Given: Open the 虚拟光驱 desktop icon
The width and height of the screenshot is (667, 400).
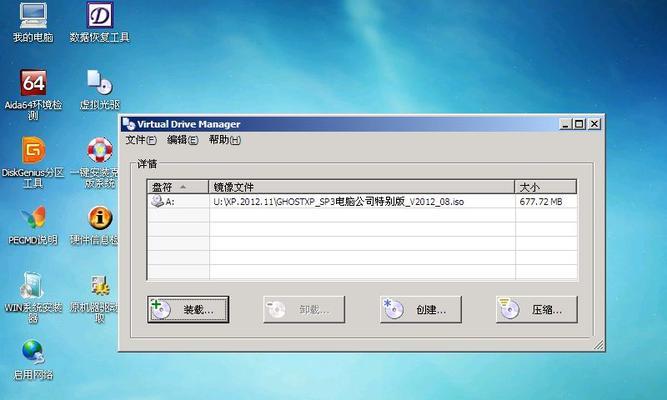Looking at the screenshot, I should (100, 90).
